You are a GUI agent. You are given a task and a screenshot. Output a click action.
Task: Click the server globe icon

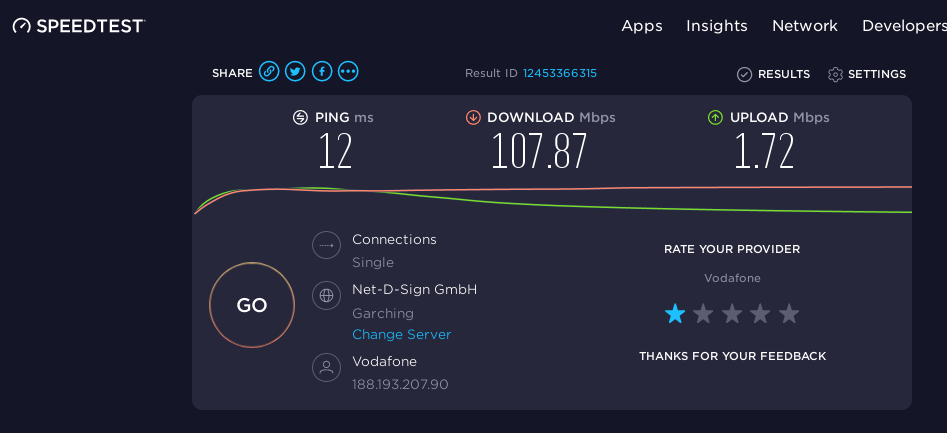pos(326,295)
